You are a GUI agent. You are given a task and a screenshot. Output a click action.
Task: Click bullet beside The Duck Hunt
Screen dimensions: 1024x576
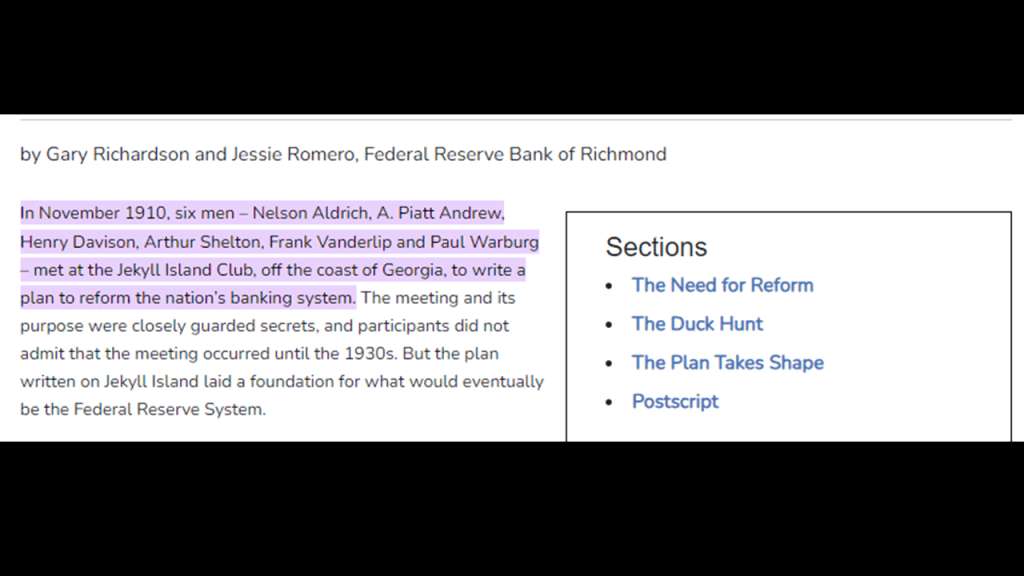coord(610,326)
